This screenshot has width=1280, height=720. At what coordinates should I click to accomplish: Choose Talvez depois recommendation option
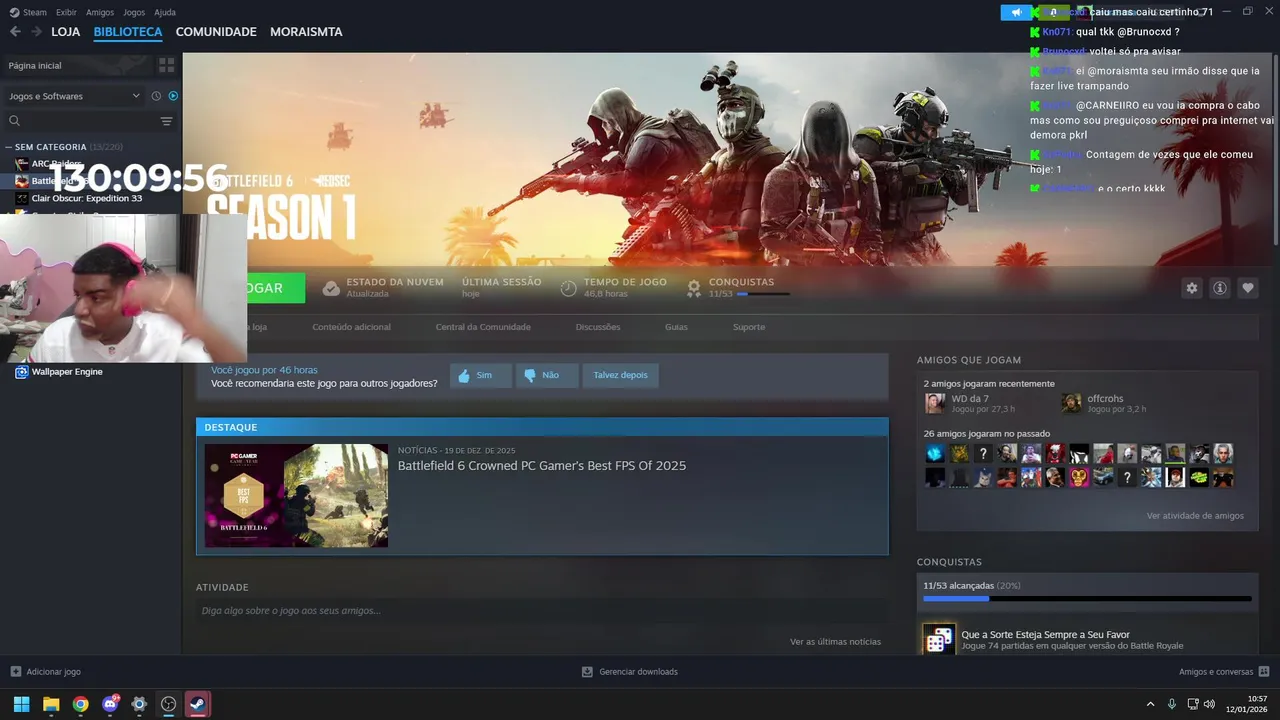620,375
